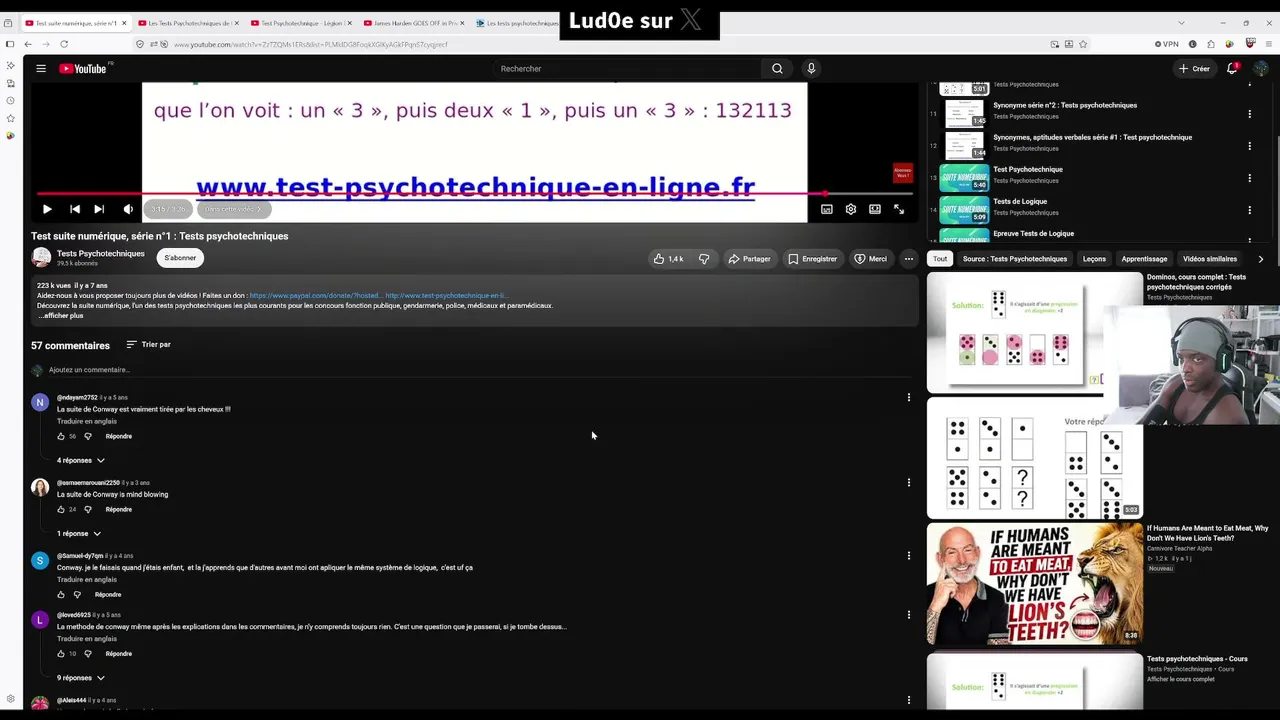Open the Tests Psychotechniques channel name
1280x720 pixels.
click(x=101, y=254)
